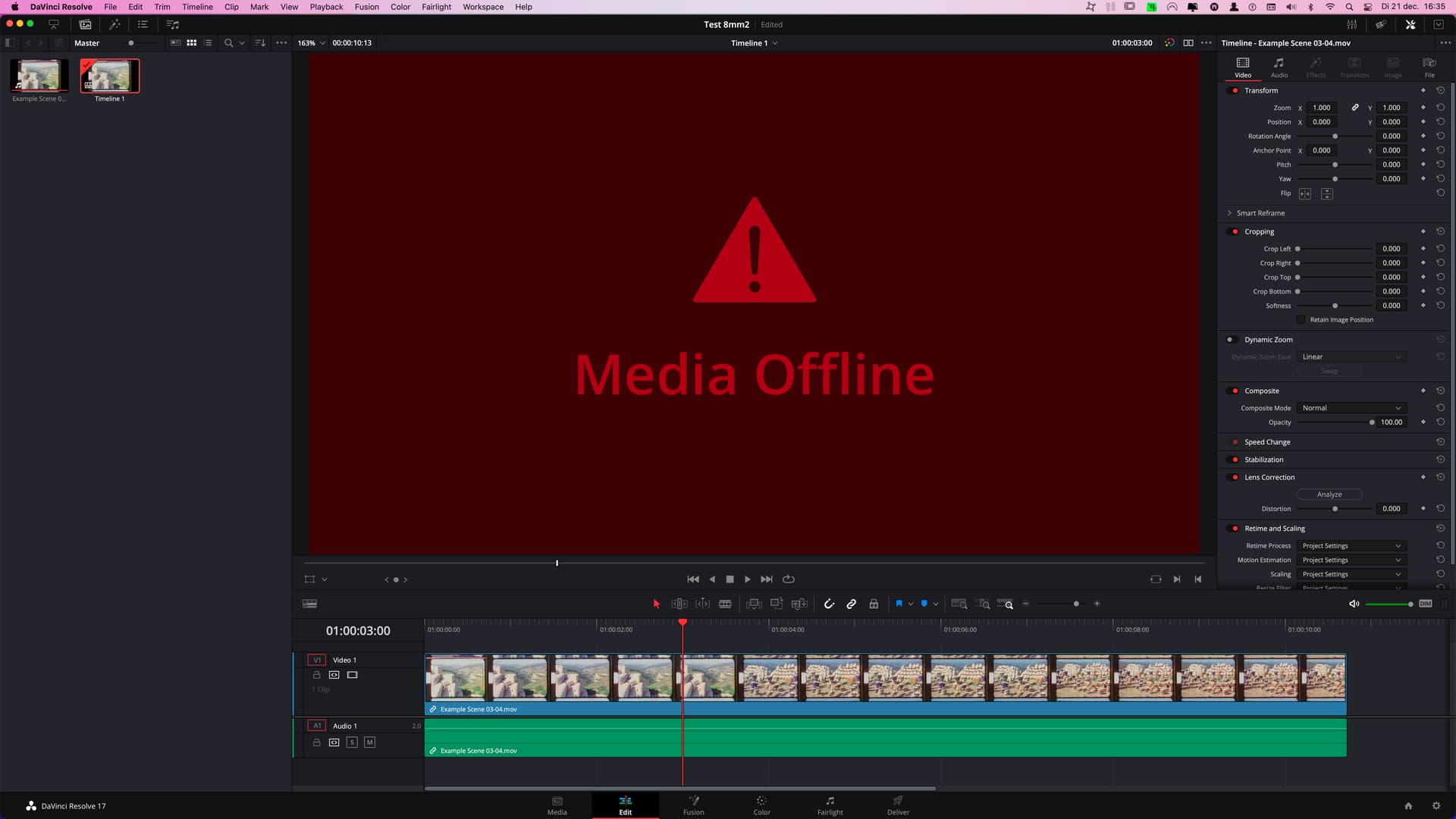
Task: Check Retain Image Position checkbox
Action: tap(1301, 320)
